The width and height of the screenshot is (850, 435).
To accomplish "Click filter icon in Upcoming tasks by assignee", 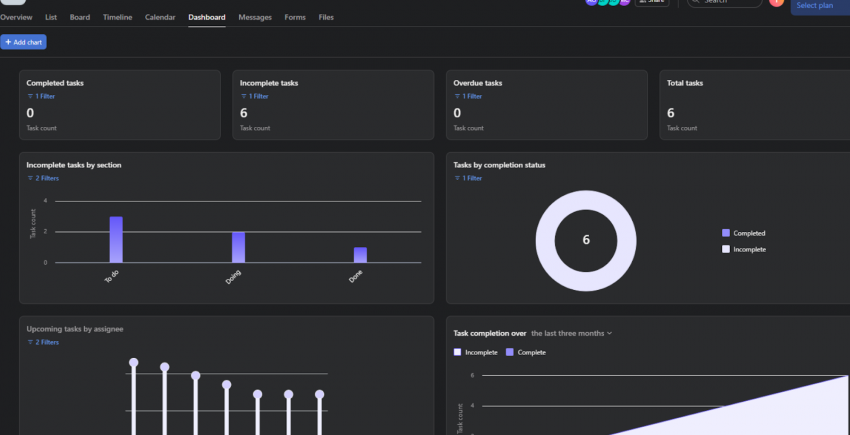I will pos(29,342).
